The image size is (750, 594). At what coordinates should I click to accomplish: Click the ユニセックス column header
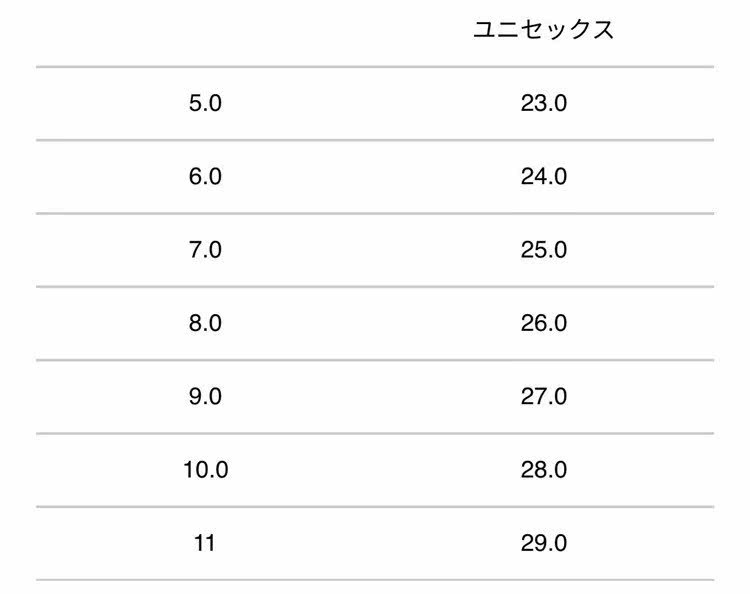tap(543, 30)
